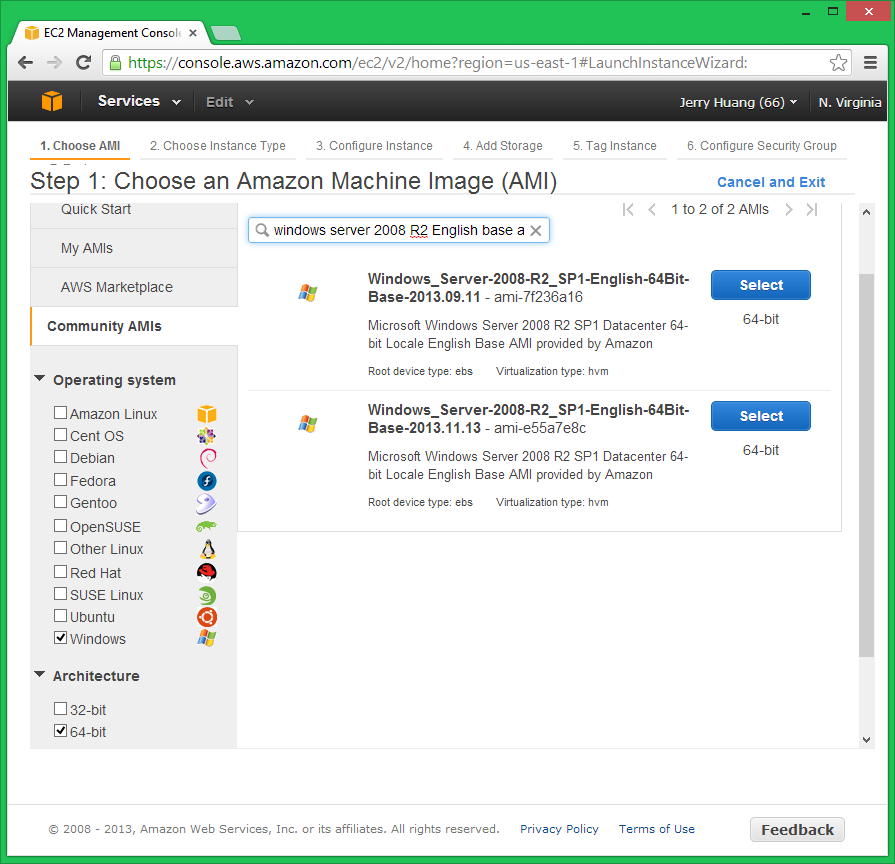This screenshot has width=895, height=864.
Task: Check the Debian checkbox
Action: tap(61, 457)
